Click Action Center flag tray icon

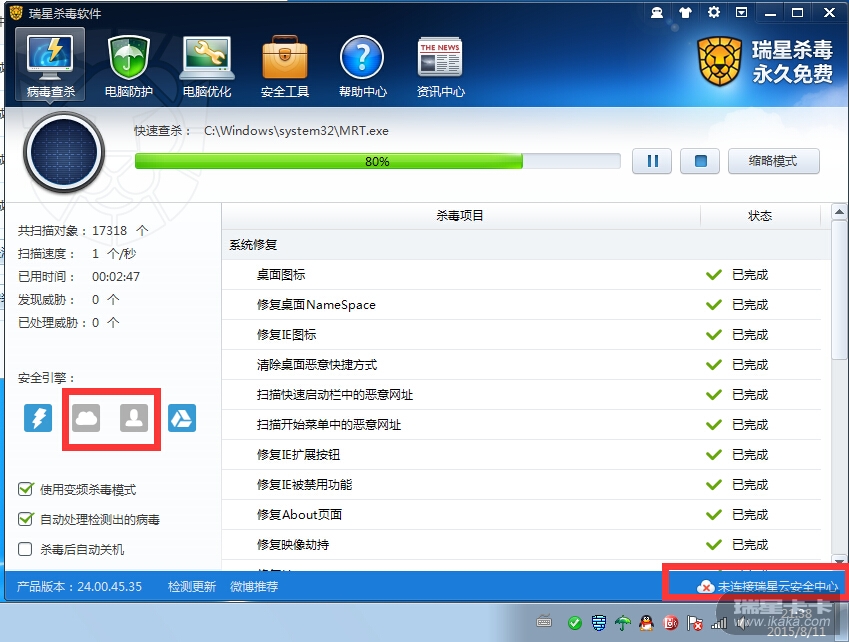coord(695,623)
